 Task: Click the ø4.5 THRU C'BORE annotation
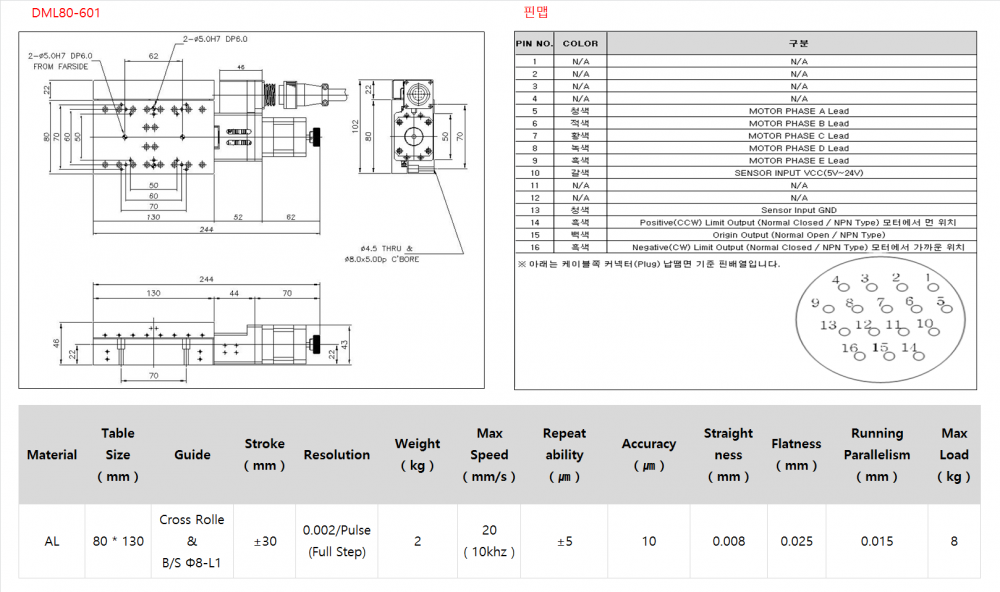click(385, 253)
